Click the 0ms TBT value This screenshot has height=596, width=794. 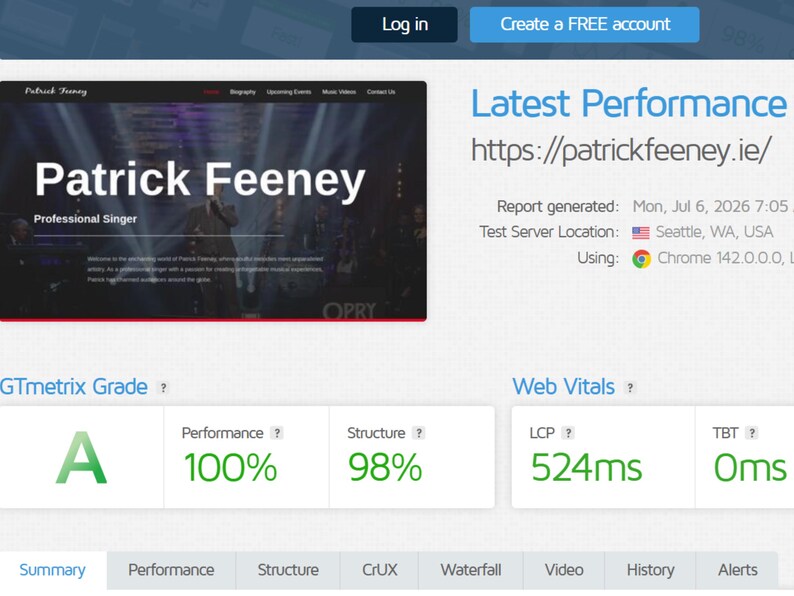click(750, 467)
